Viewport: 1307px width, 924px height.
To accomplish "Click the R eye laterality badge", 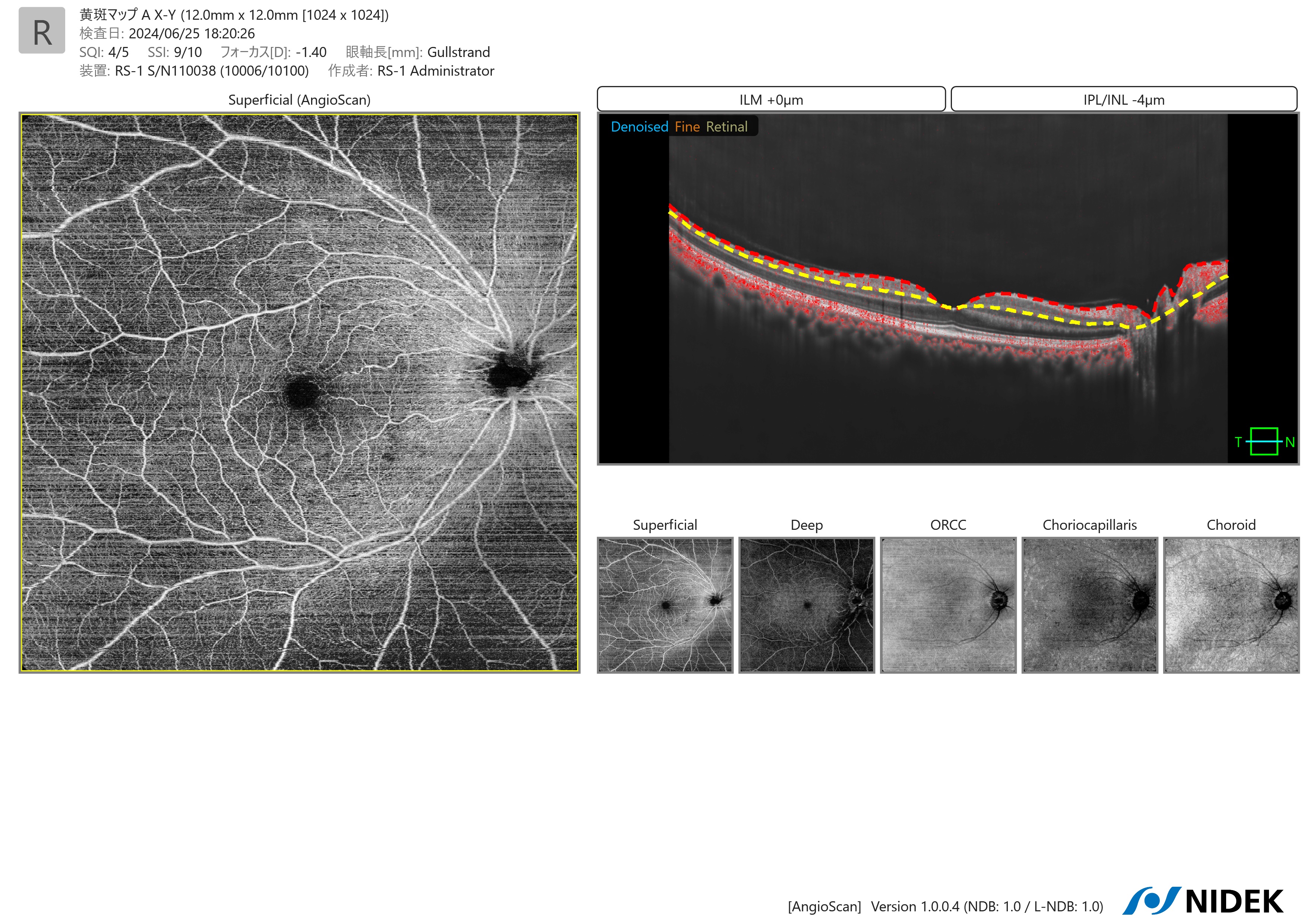I will [42, 31].
